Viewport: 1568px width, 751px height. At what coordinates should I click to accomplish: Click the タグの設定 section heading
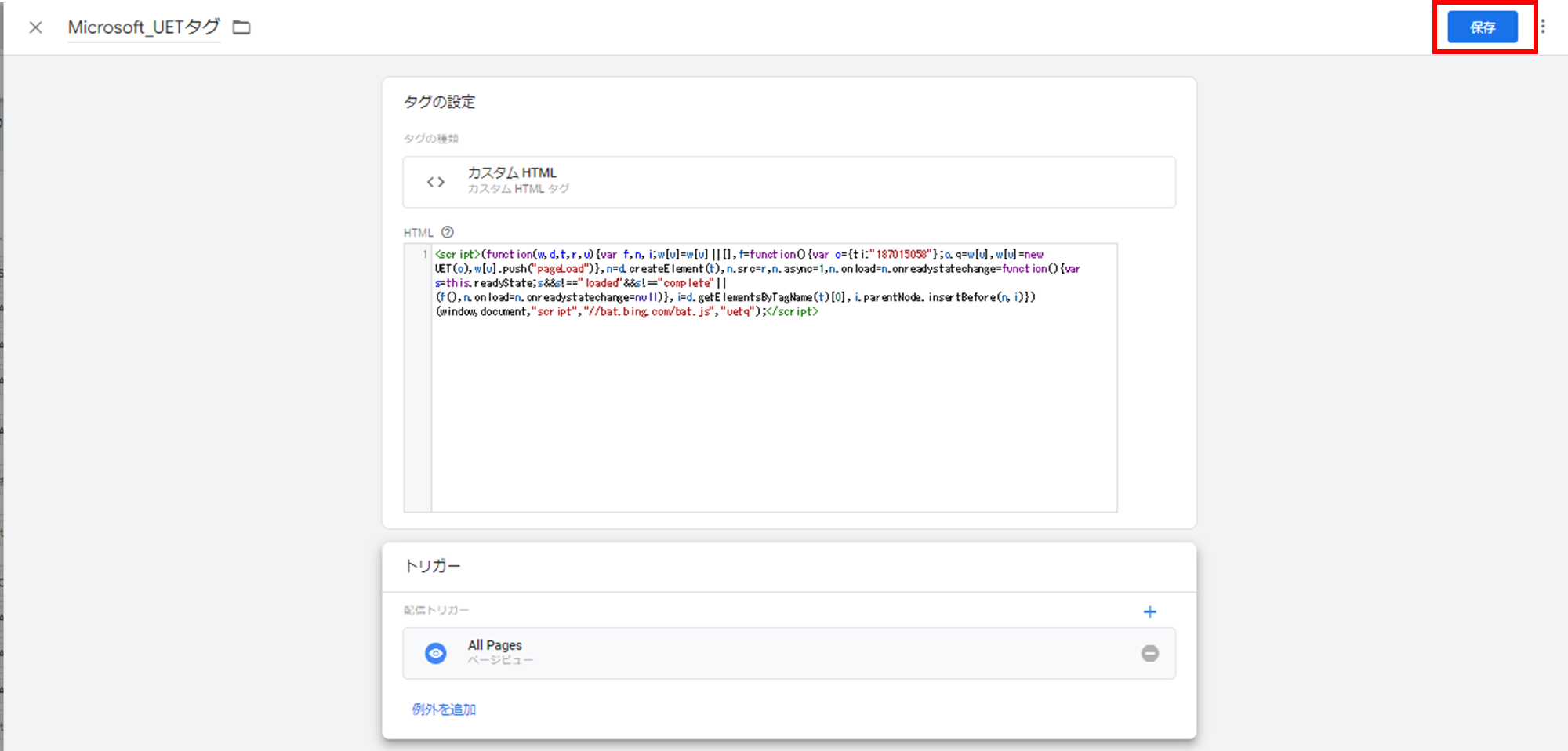(x=439, y=102)
